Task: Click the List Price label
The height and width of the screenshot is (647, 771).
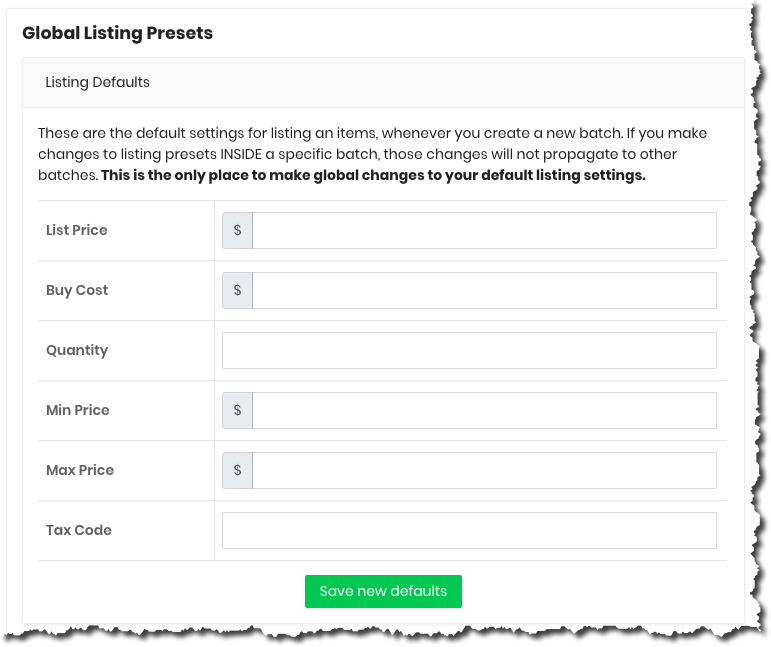Action: [x=77, y=230]
